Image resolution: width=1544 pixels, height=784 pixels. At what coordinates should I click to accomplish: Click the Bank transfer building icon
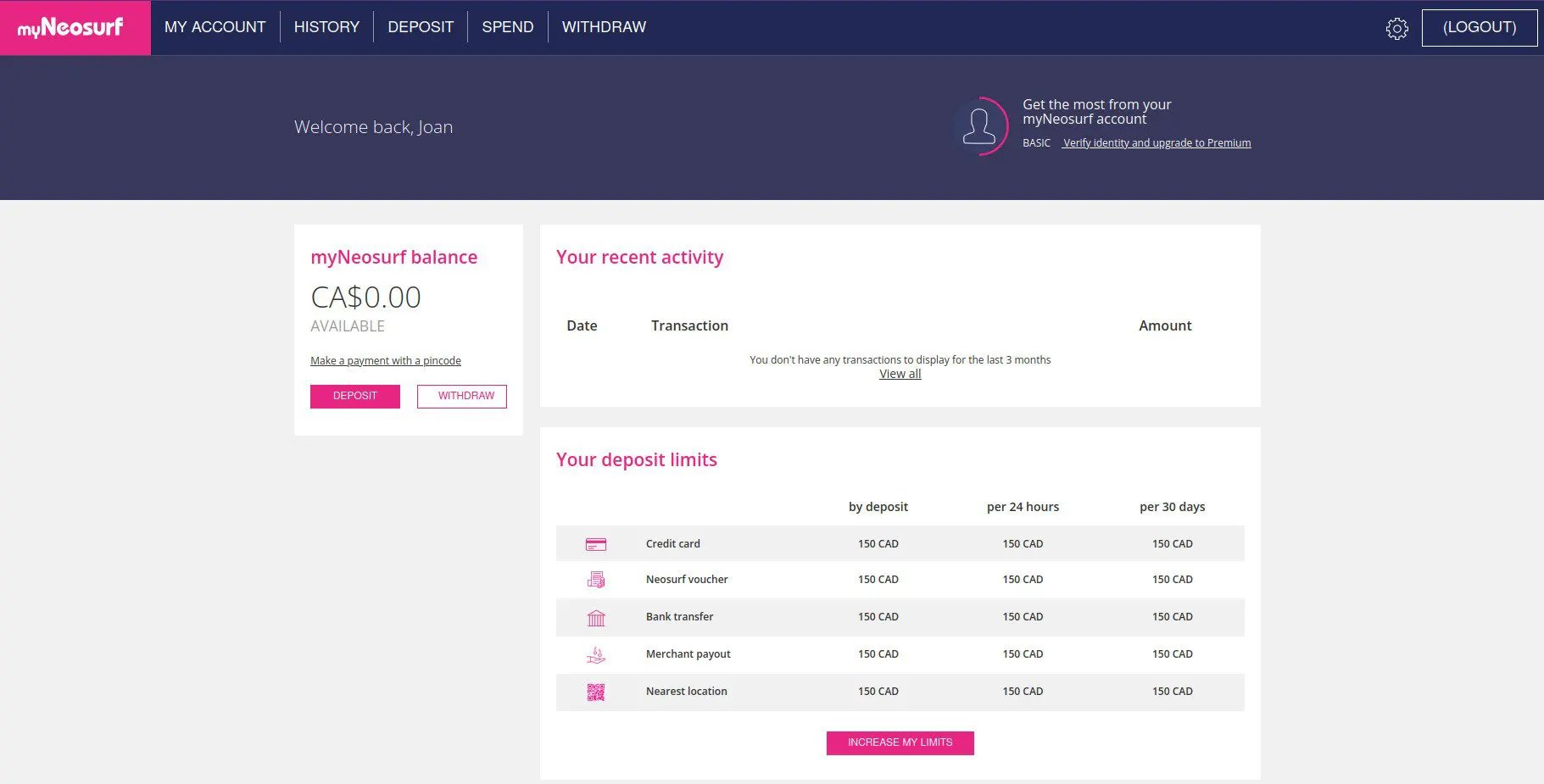tap(596, 618)
